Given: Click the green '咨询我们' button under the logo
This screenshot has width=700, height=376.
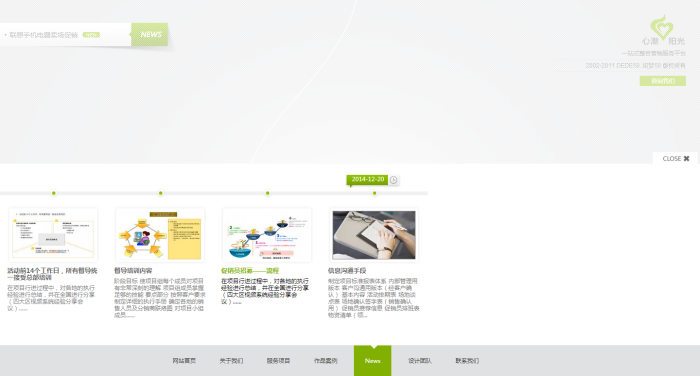Looking at the screenshot, I should pyautogui.click(x=662, y=81).
